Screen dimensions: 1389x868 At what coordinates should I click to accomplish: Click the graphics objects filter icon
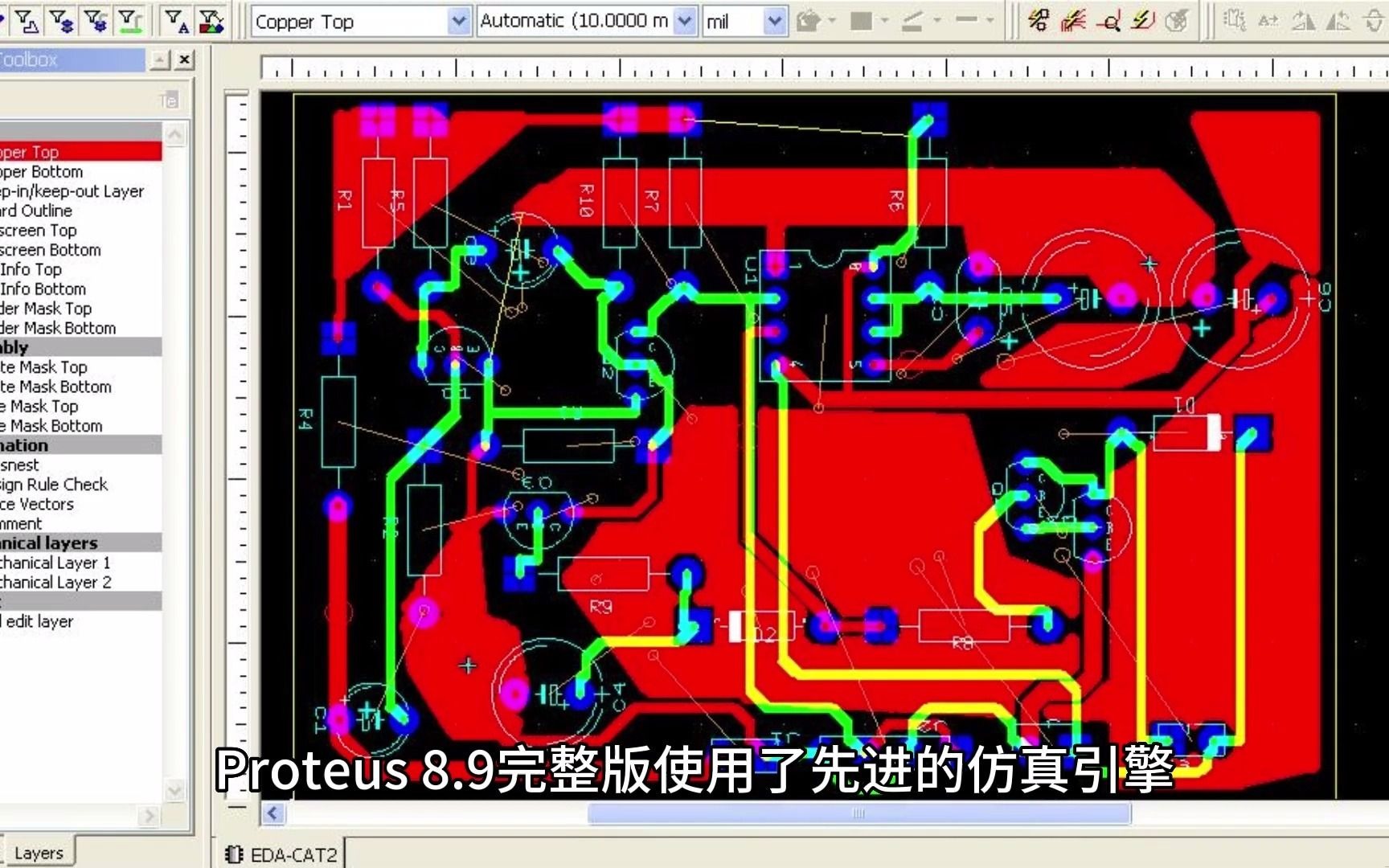point(212,20)
